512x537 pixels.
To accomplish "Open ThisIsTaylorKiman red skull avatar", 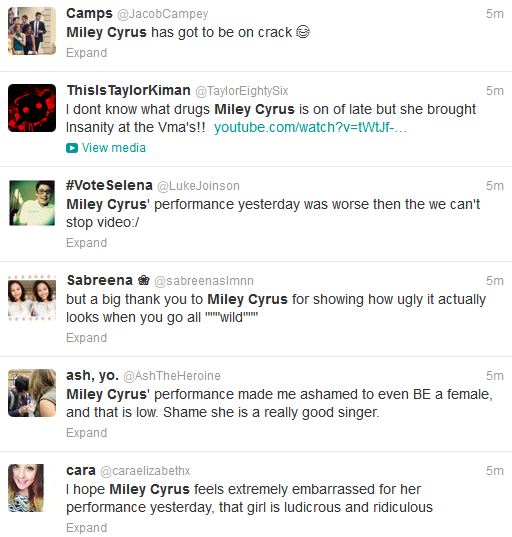I will (32, 108).
